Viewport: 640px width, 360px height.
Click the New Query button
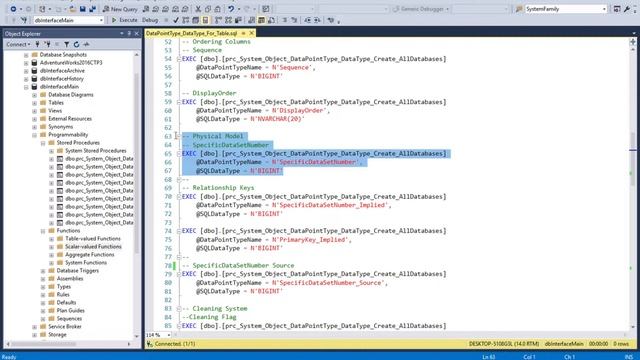click(120, 9)
